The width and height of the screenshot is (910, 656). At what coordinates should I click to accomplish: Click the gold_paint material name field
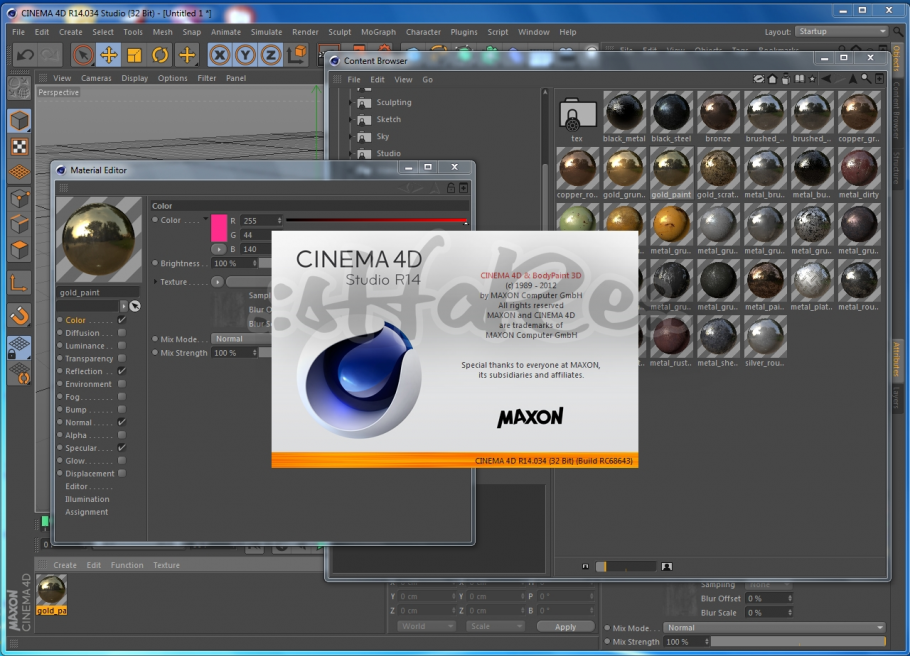(98, 293)
